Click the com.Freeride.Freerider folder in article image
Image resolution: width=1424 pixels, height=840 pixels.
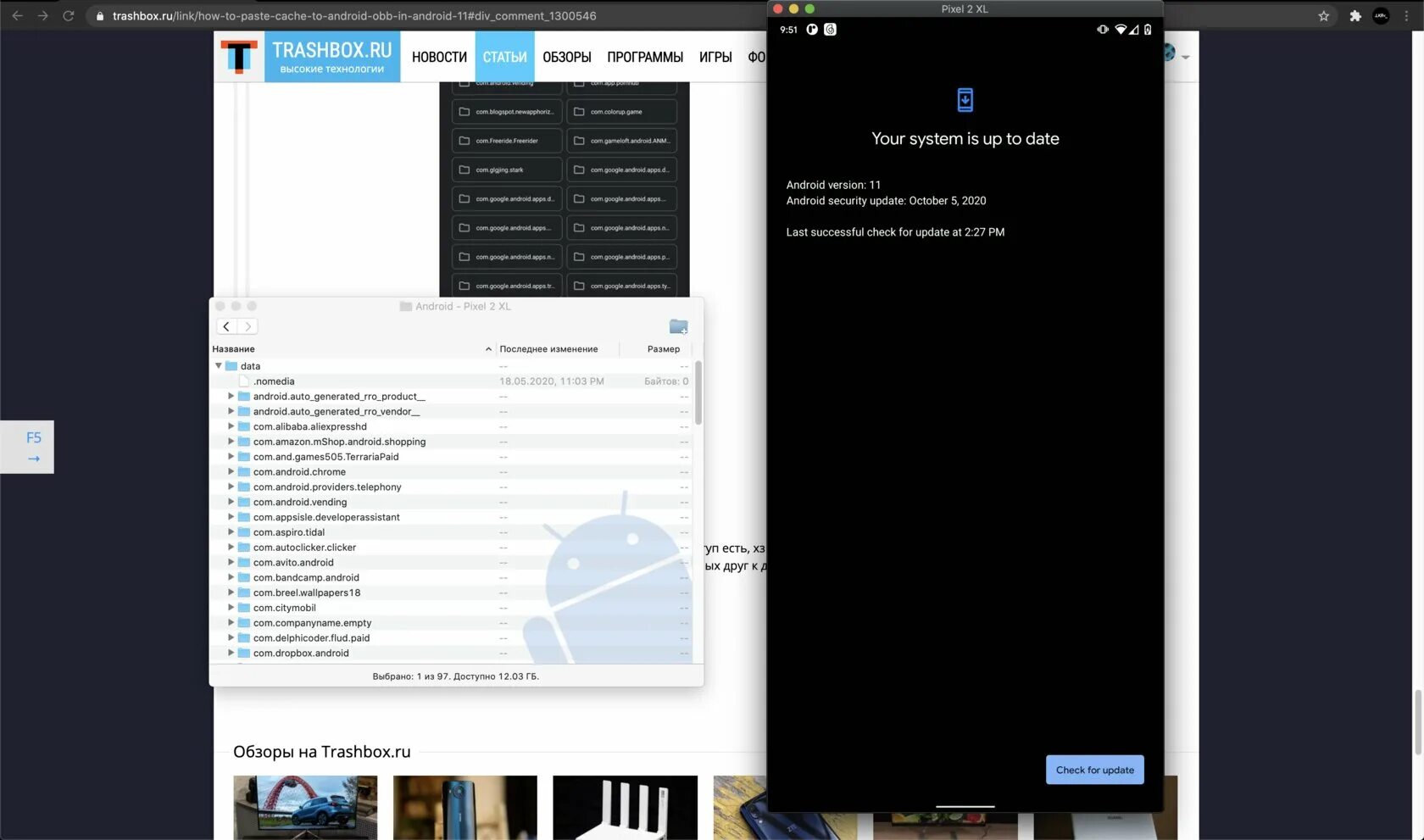507,141
